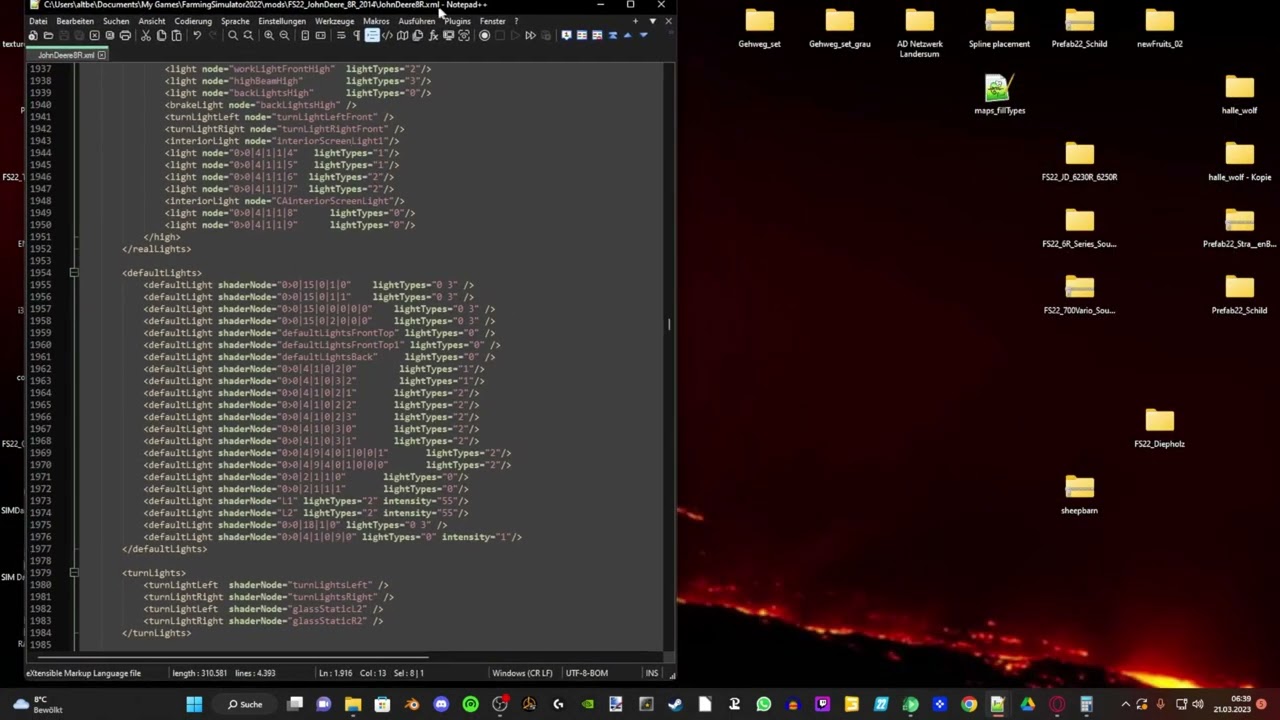Open Find dialog via magnifier icon
Viewport: 1280px width, 720px height.
pos(233,36)
